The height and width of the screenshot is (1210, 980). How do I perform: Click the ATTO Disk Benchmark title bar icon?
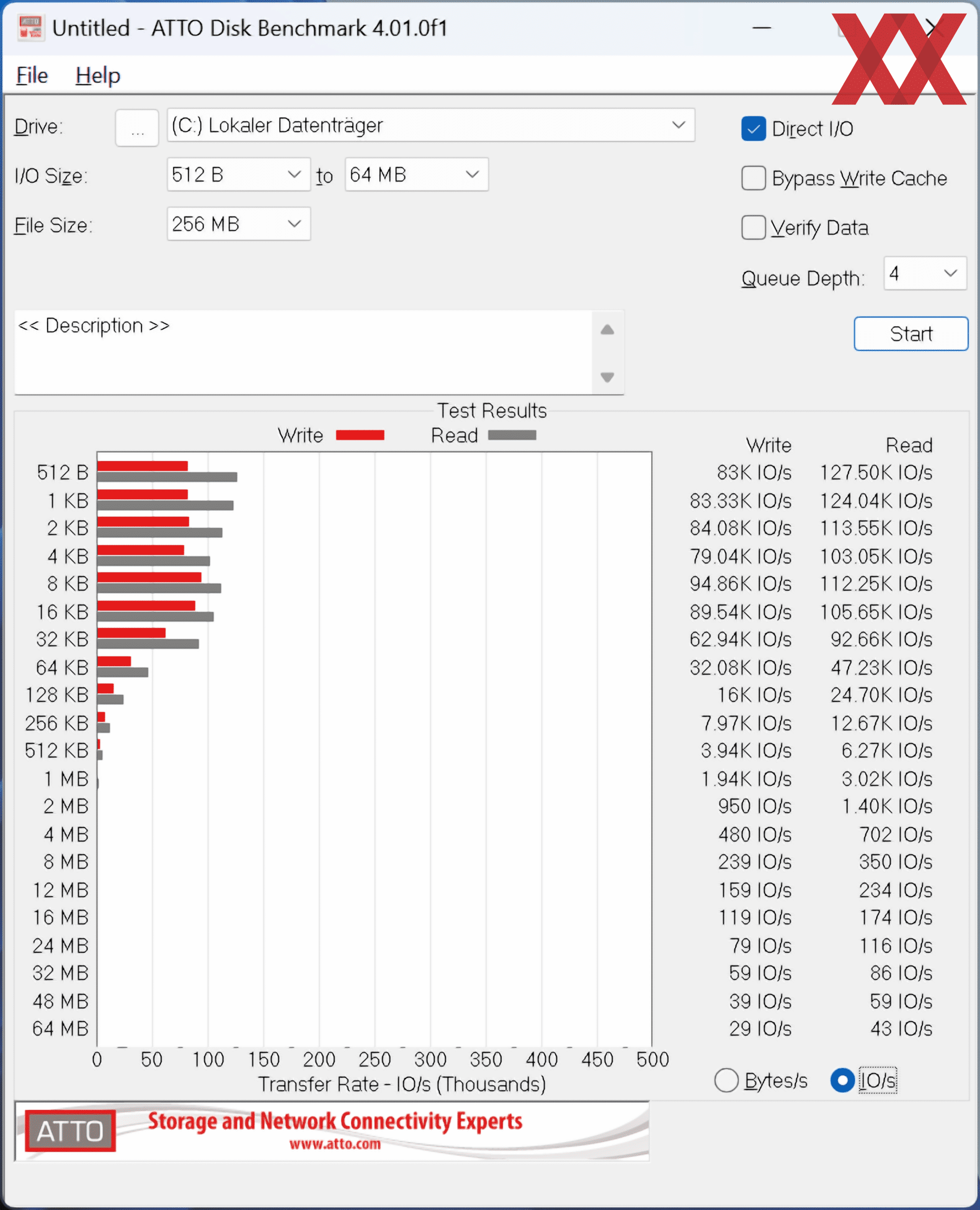[x=31, y=28]
